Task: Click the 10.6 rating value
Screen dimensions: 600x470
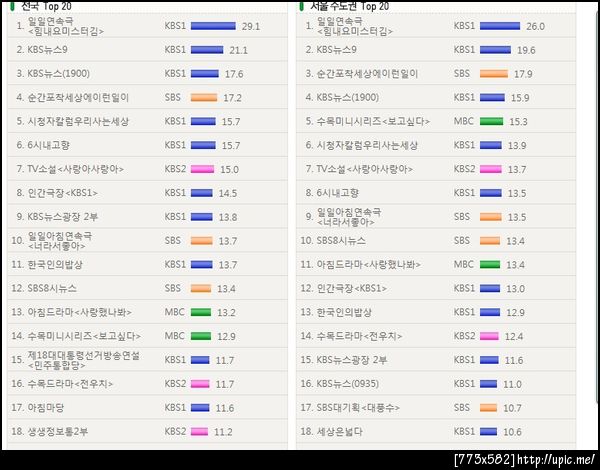Action: [x=512, y=432]
